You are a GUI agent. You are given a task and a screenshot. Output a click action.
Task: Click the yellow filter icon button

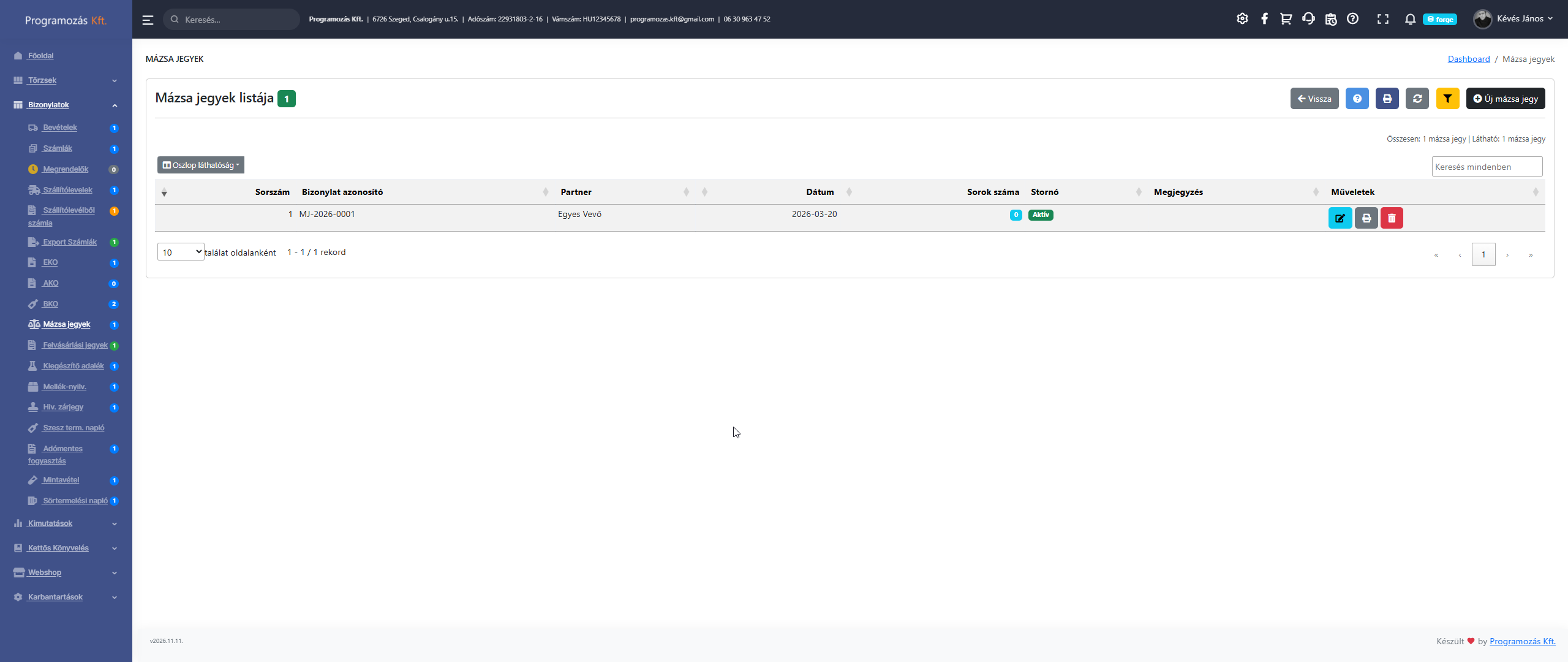pyautogui.click(x=1447, y=99)
